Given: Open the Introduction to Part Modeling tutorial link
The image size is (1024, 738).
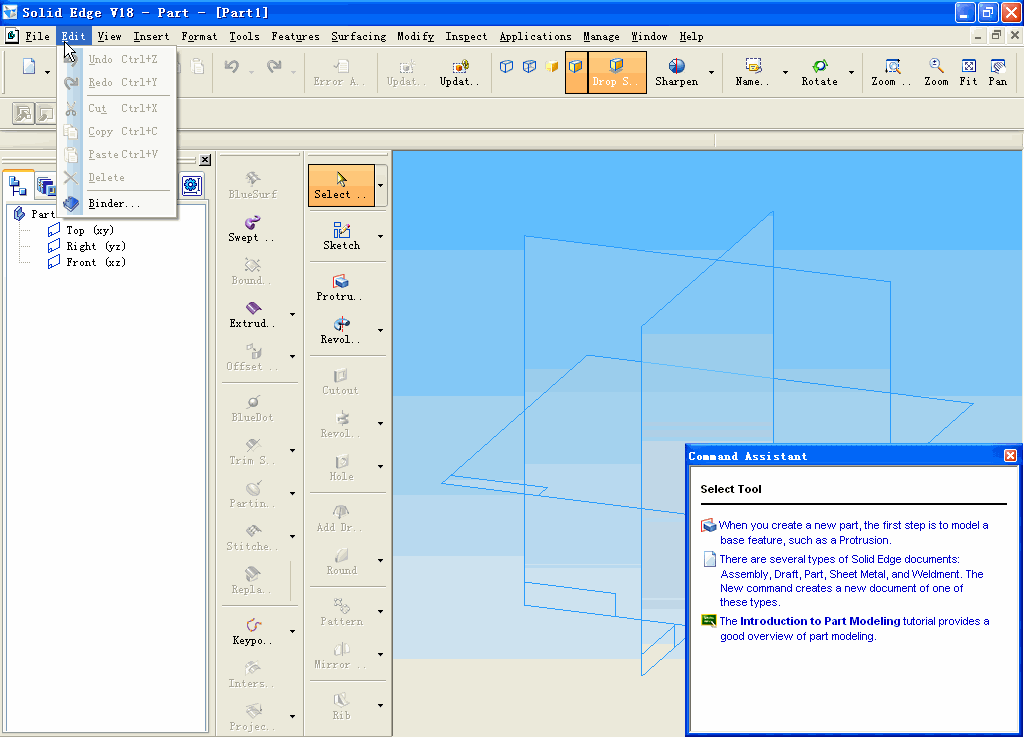Looking at the screenshot, I should [820, 621].
